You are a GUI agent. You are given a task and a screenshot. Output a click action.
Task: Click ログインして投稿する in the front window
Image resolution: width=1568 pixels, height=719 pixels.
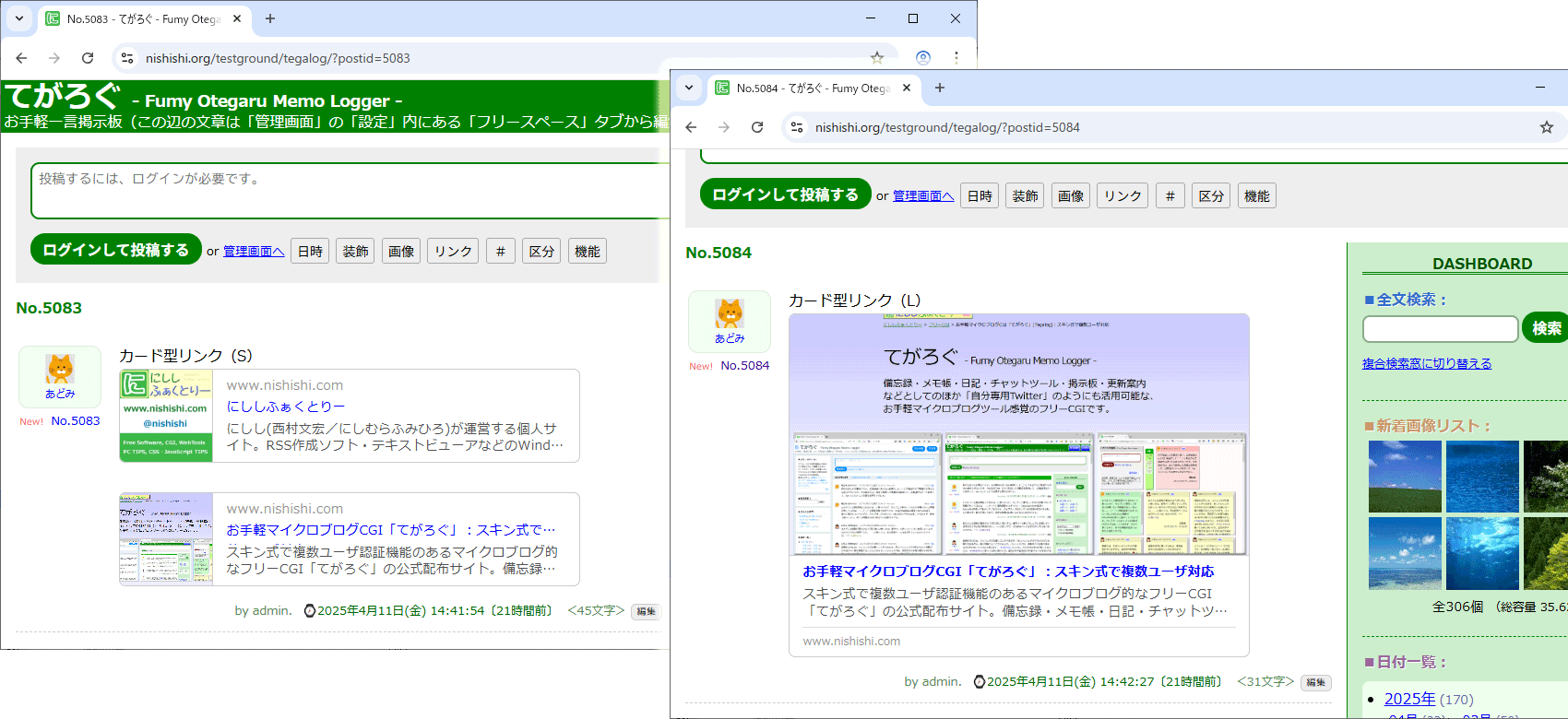(786, 194)
